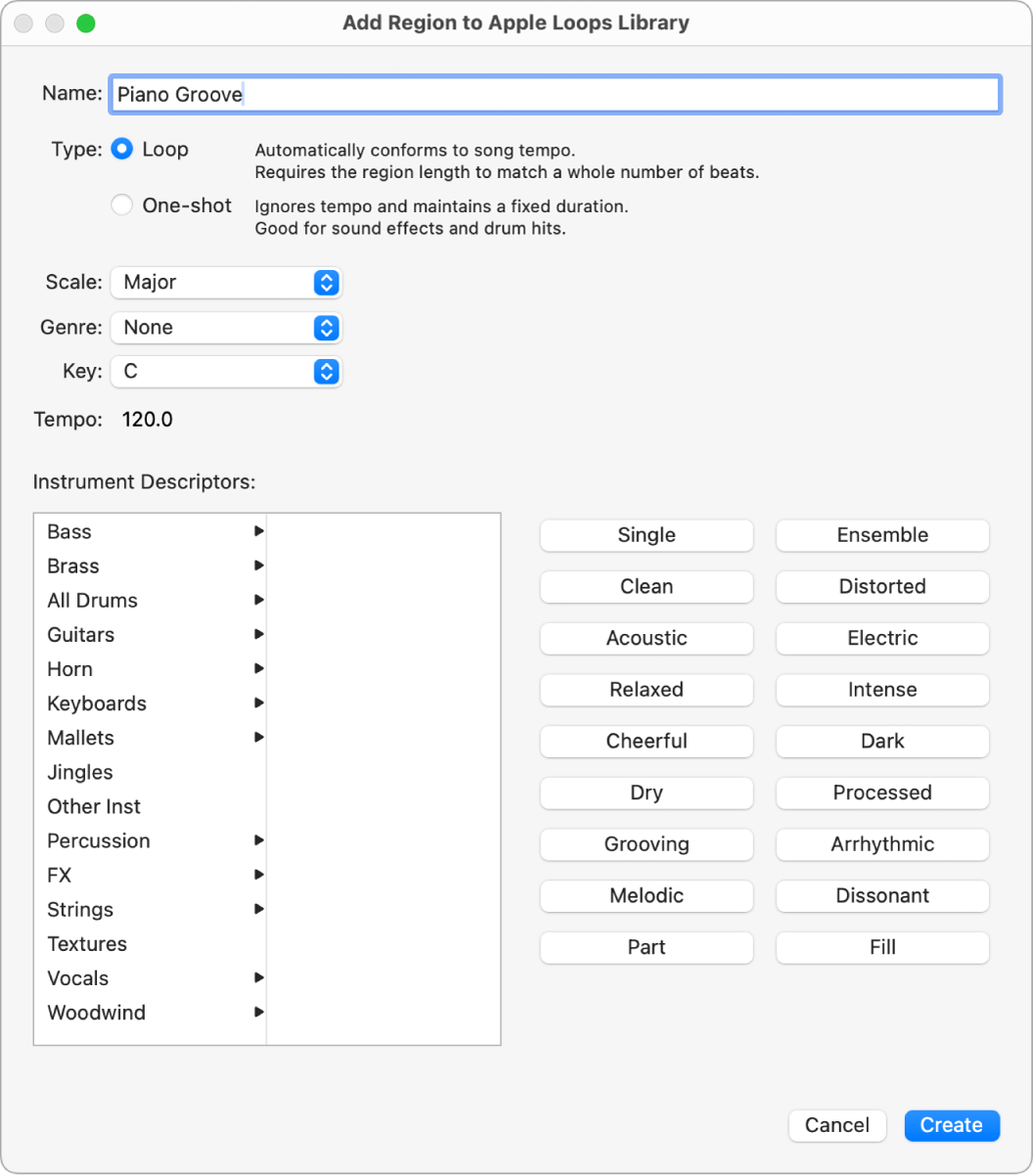Open the Key dropdown
Image resolution: width=1033 pixels, height=1176 pixels.
226,372
